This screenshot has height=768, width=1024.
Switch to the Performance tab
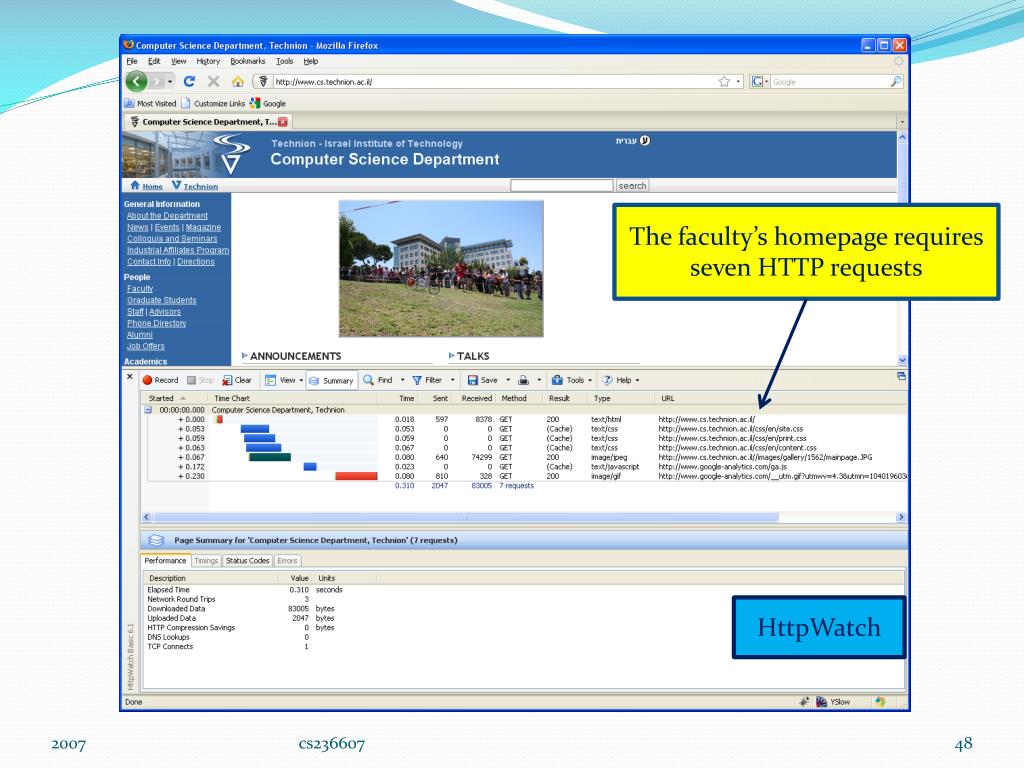pos(165,560)
